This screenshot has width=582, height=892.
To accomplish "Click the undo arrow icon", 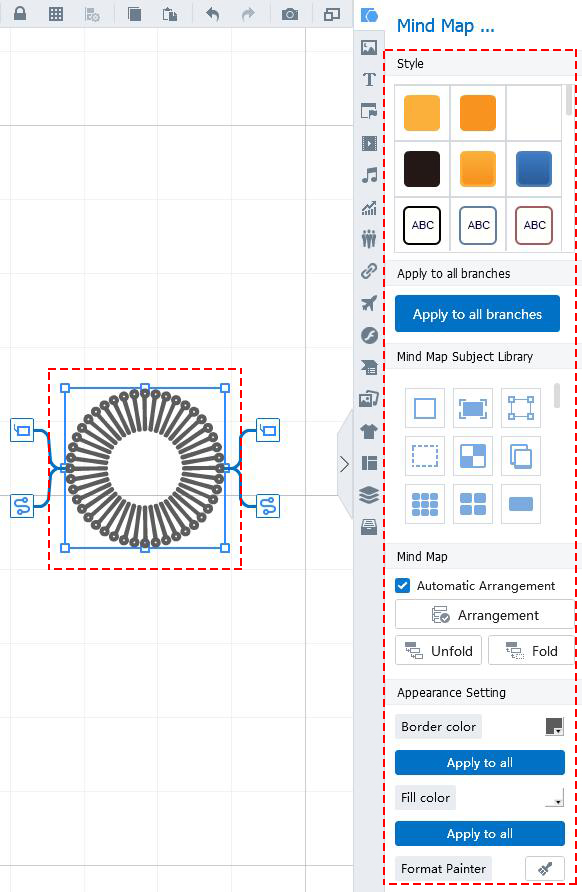I will [x=212, y=14].
